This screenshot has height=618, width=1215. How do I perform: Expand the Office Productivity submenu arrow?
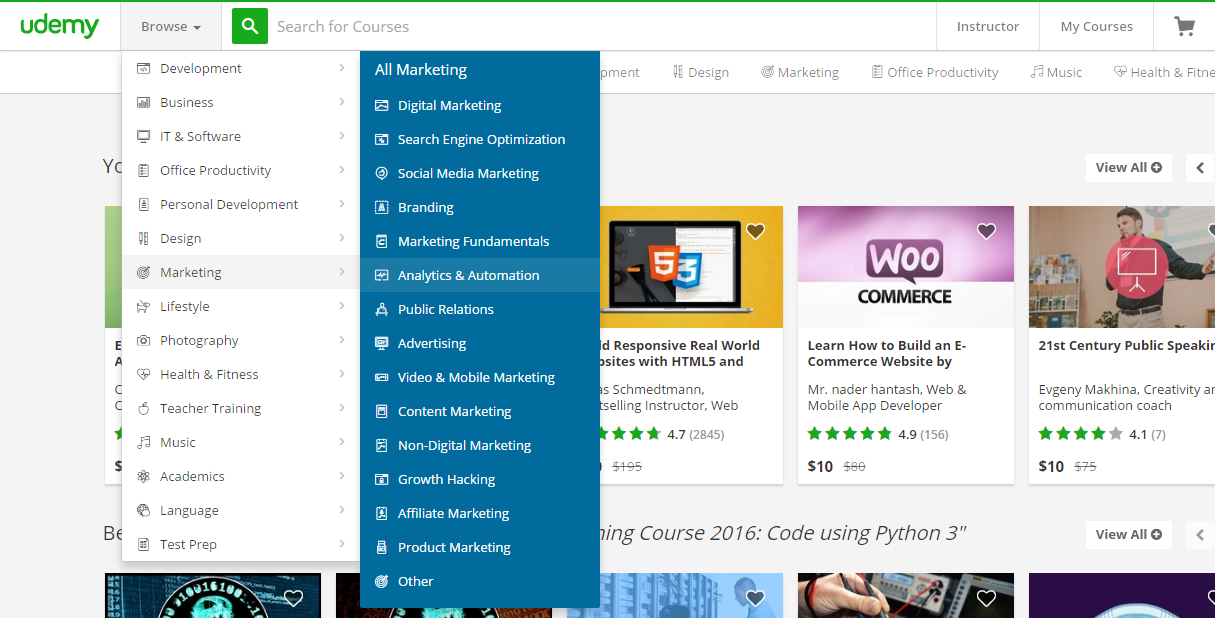coord(341,170)
